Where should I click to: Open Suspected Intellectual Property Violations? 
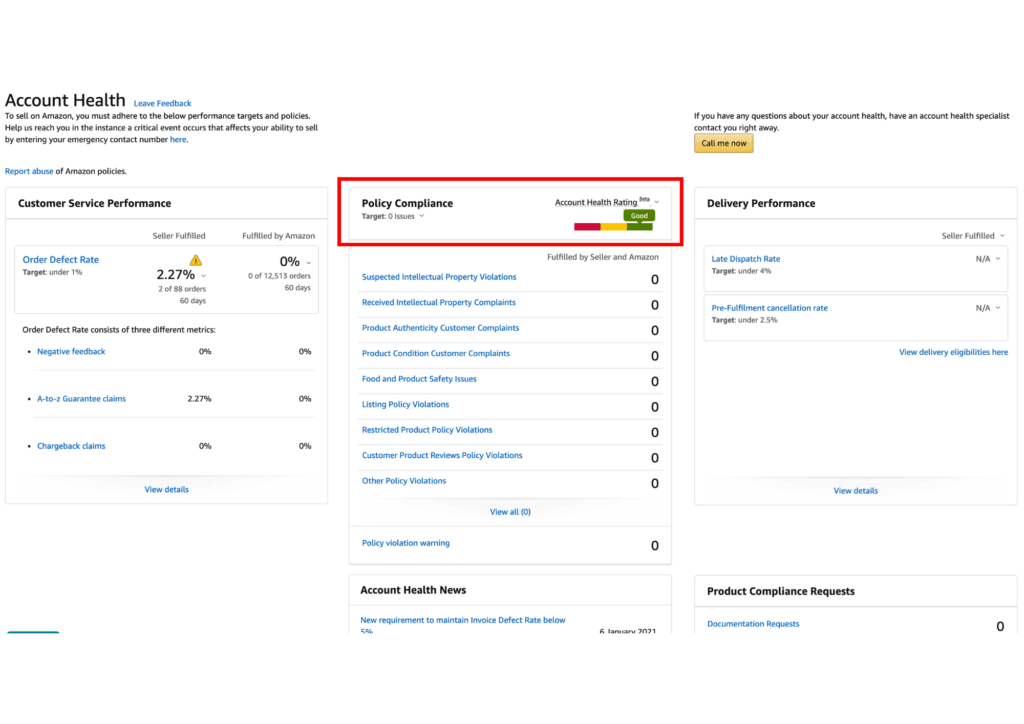[x=440, y=276]
